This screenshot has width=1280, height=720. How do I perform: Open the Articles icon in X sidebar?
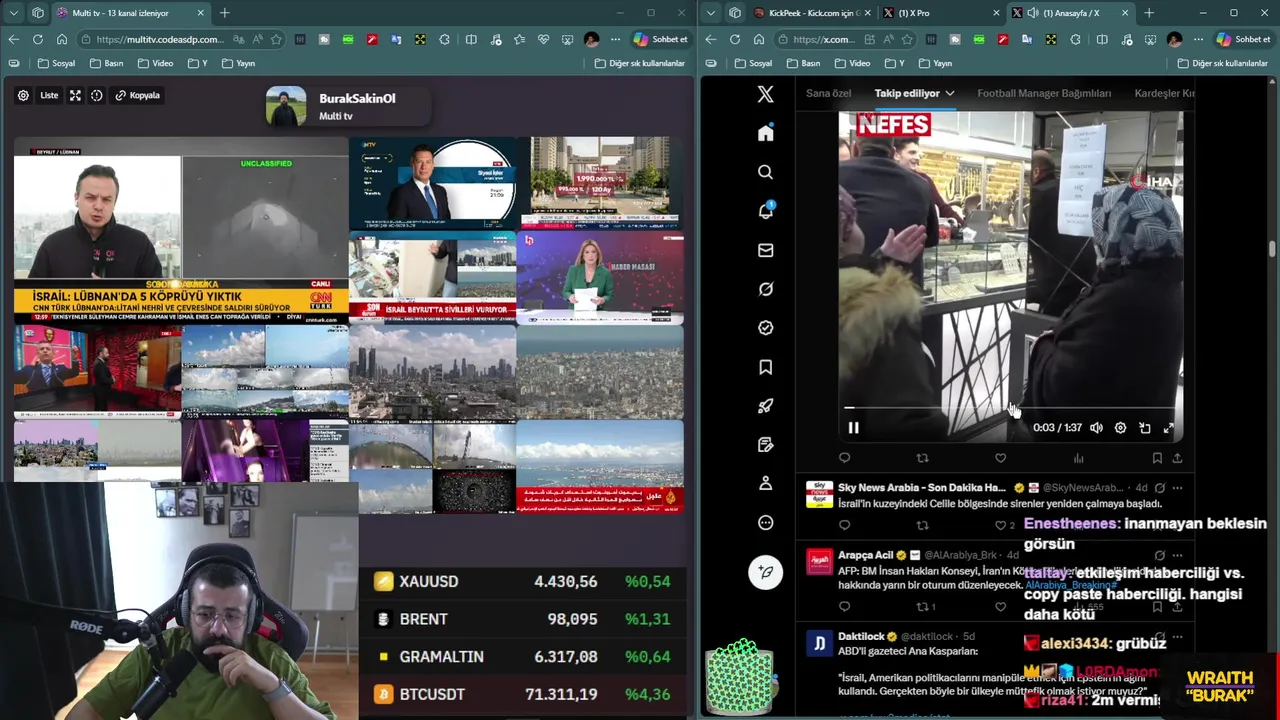tap(765, 445)
